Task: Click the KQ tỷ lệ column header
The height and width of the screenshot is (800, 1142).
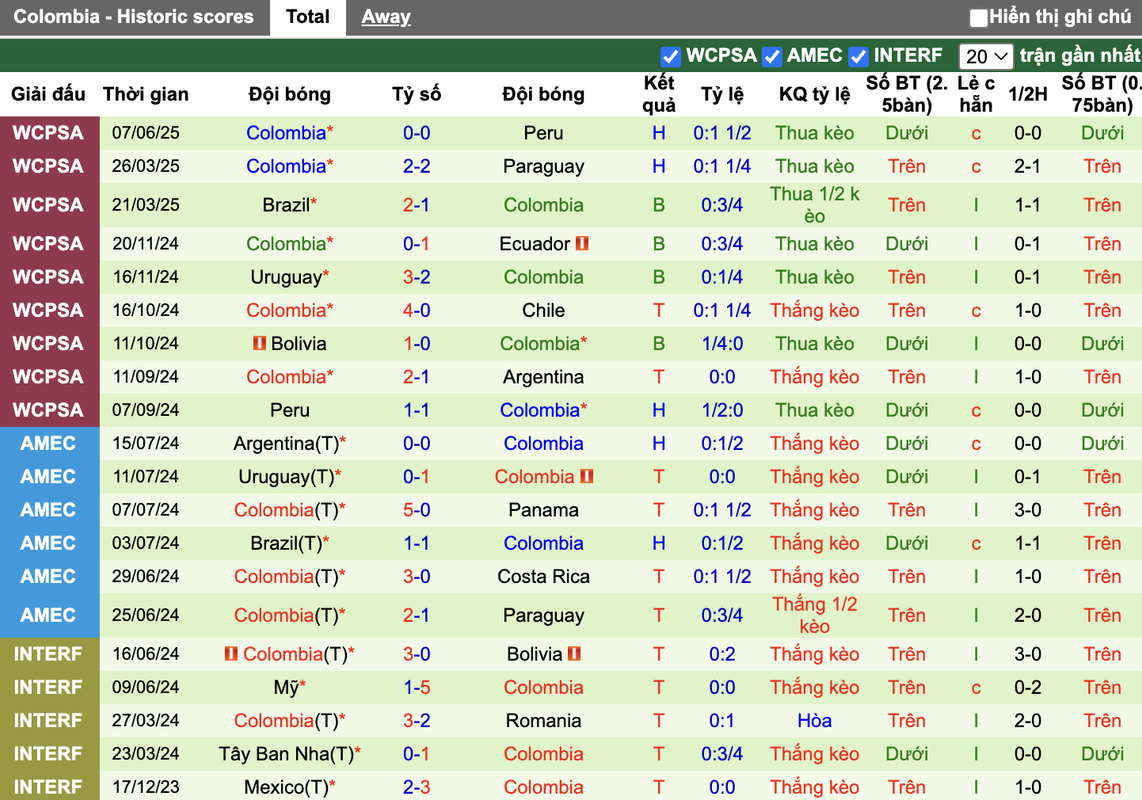Action: click(x=814, y=95)
